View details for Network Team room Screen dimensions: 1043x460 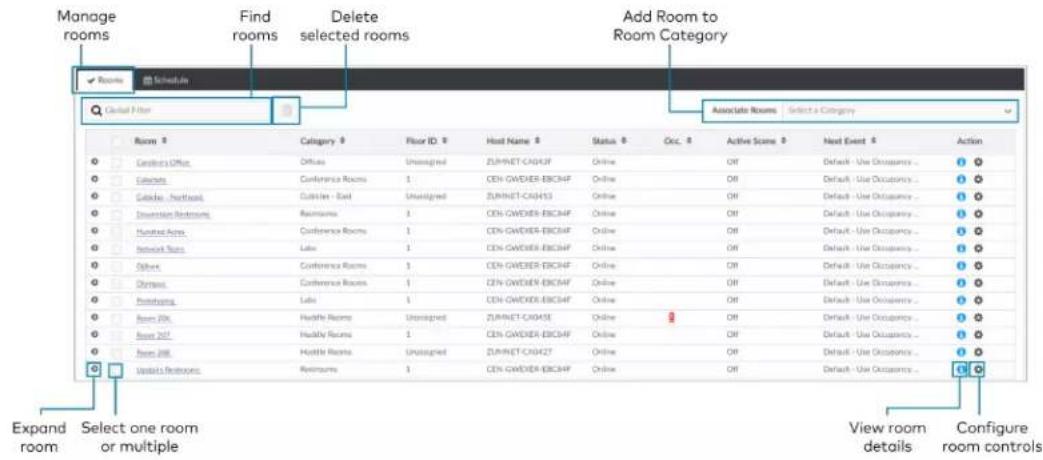(x=960, y=249)
